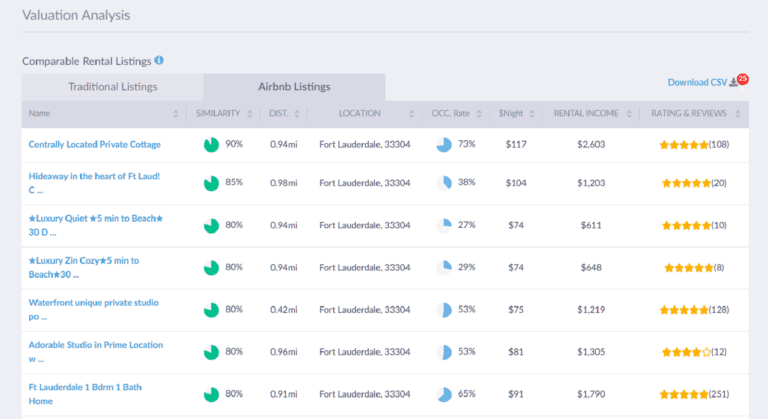Screen dimensions: 768x419
Task: Click the Download CSV icon
Action: [734, 82]
